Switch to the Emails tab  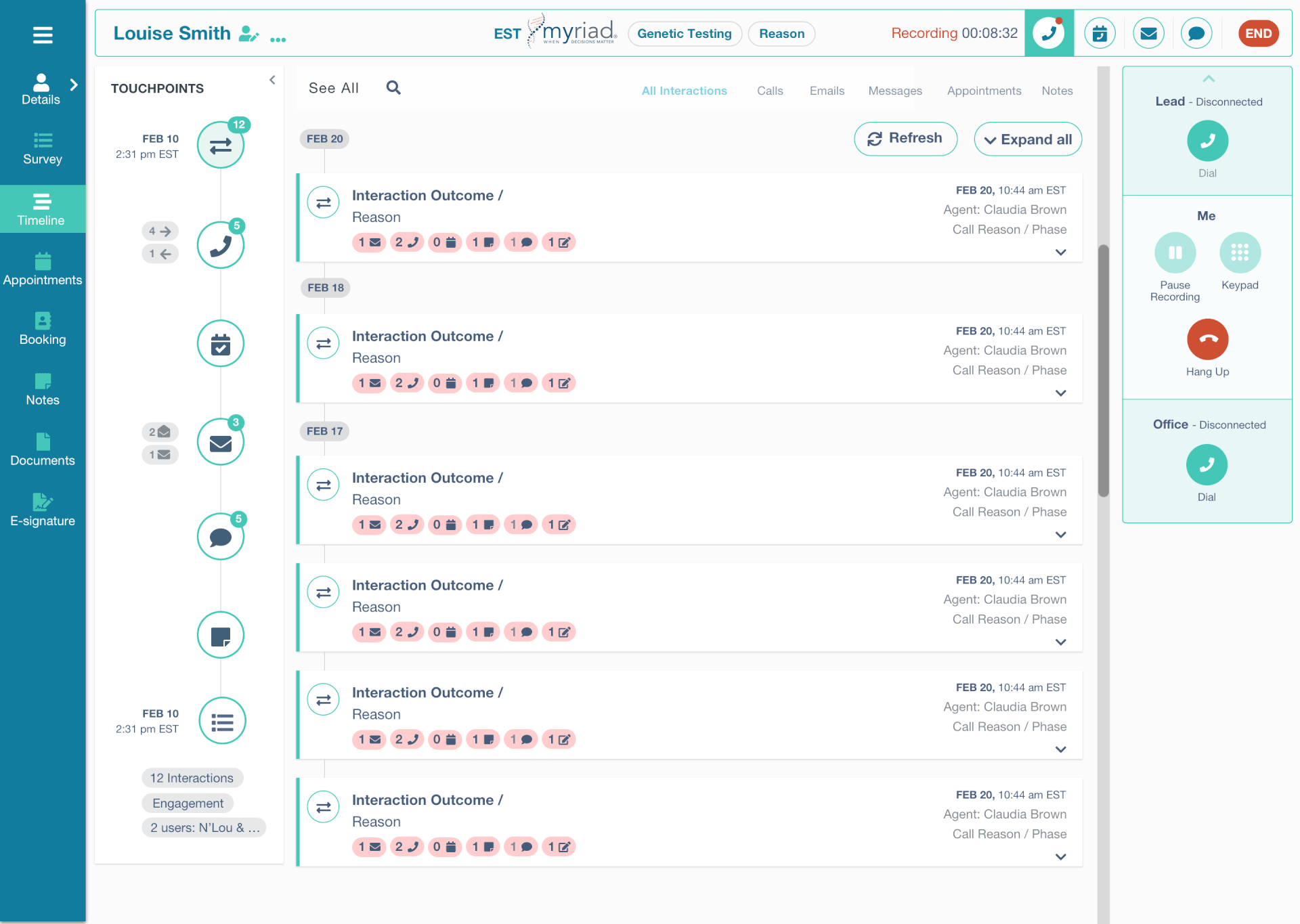[827, 91]
